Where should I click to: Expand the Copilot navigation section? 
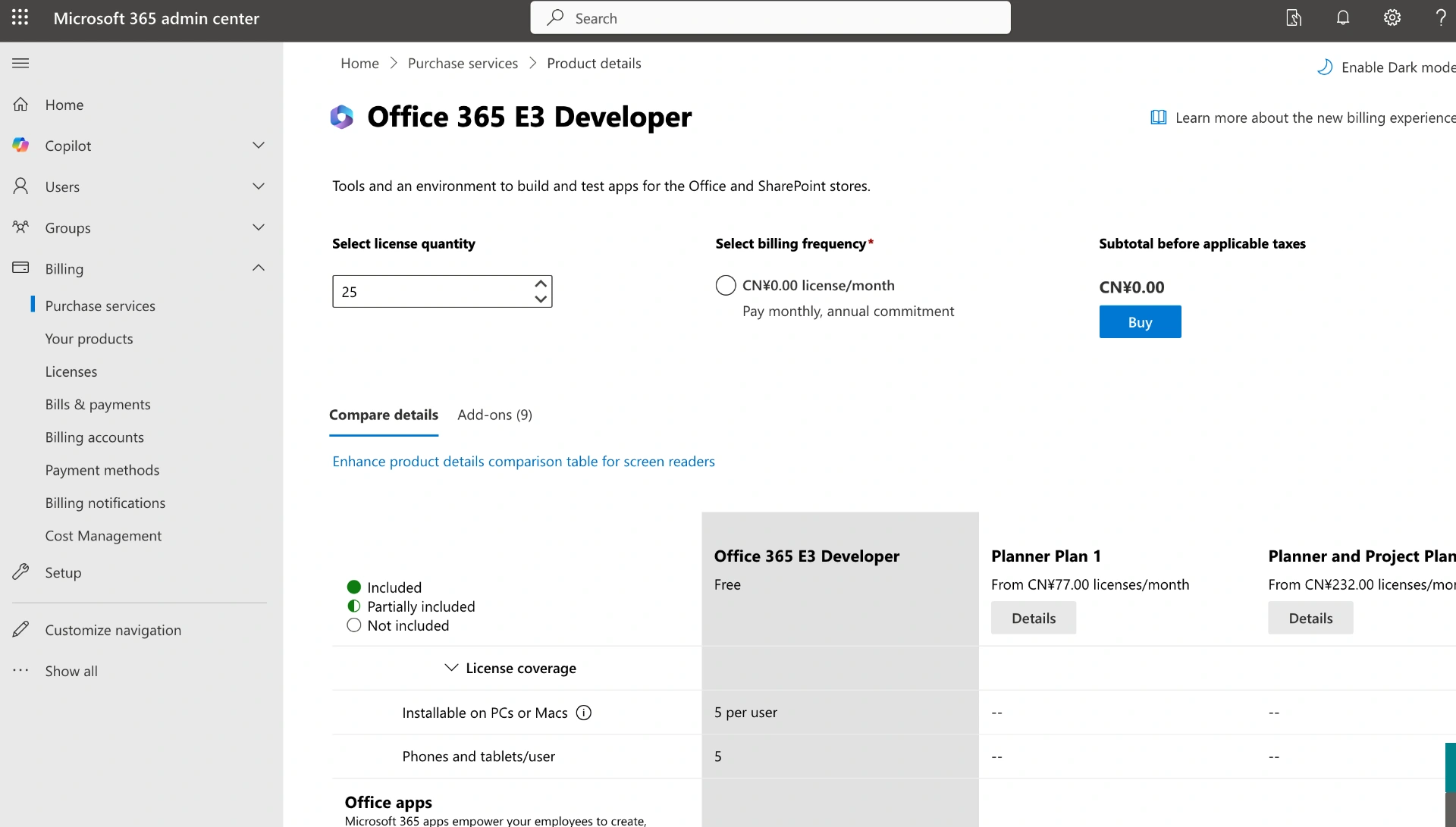coord(259,146)
